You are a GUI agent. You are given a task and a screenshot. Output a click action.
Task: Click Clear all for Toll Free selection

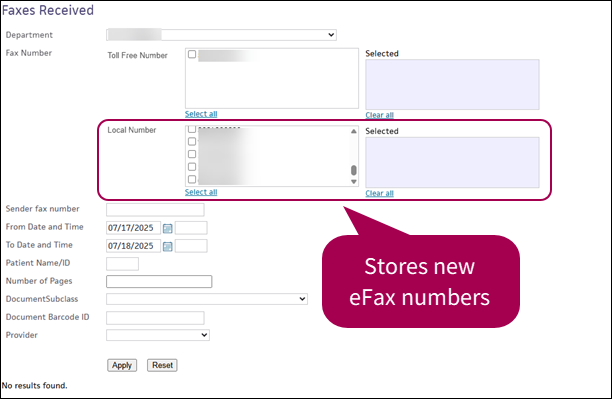click(379, 115)
